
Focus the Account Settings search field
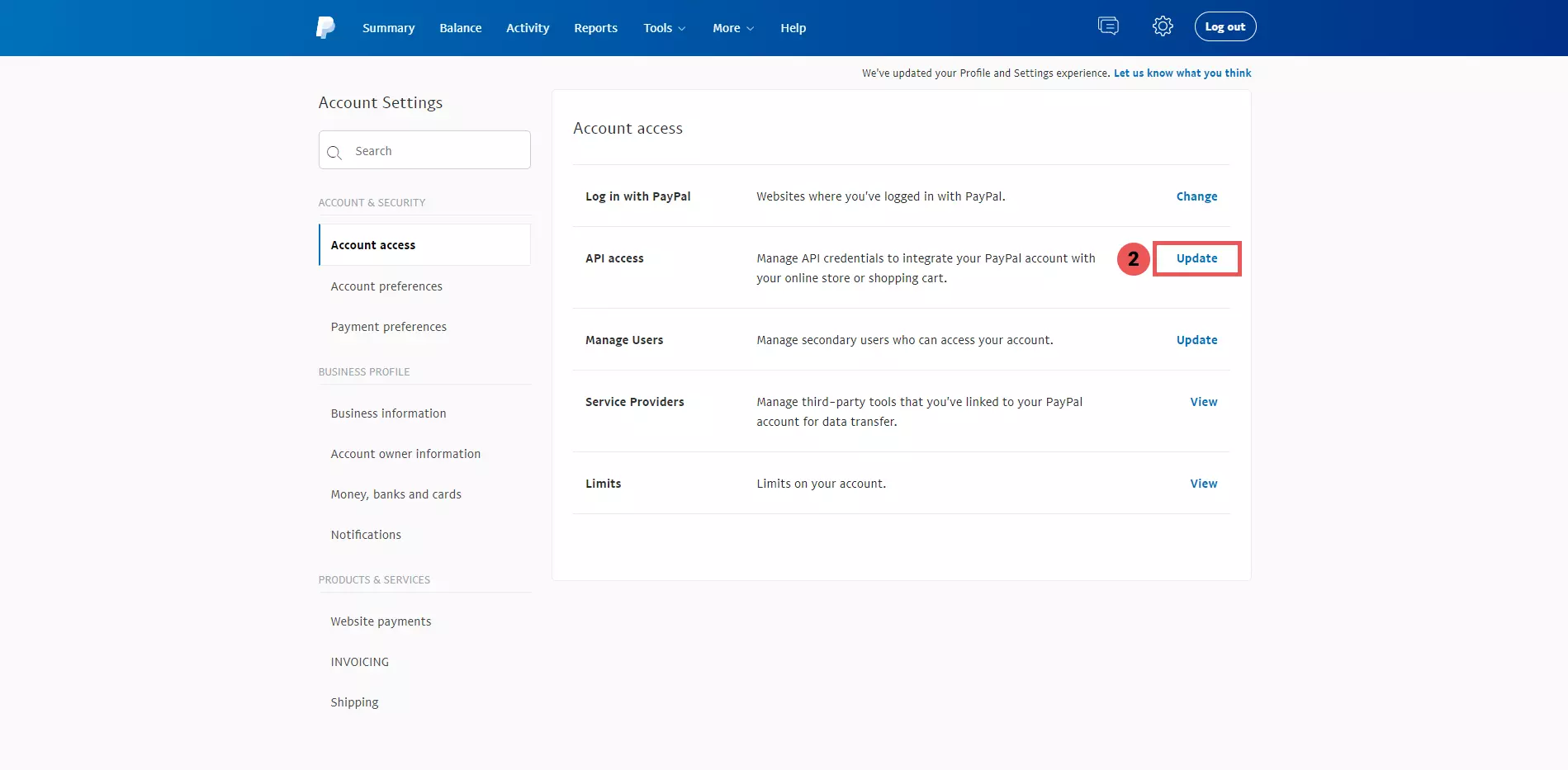click(424, 150)
